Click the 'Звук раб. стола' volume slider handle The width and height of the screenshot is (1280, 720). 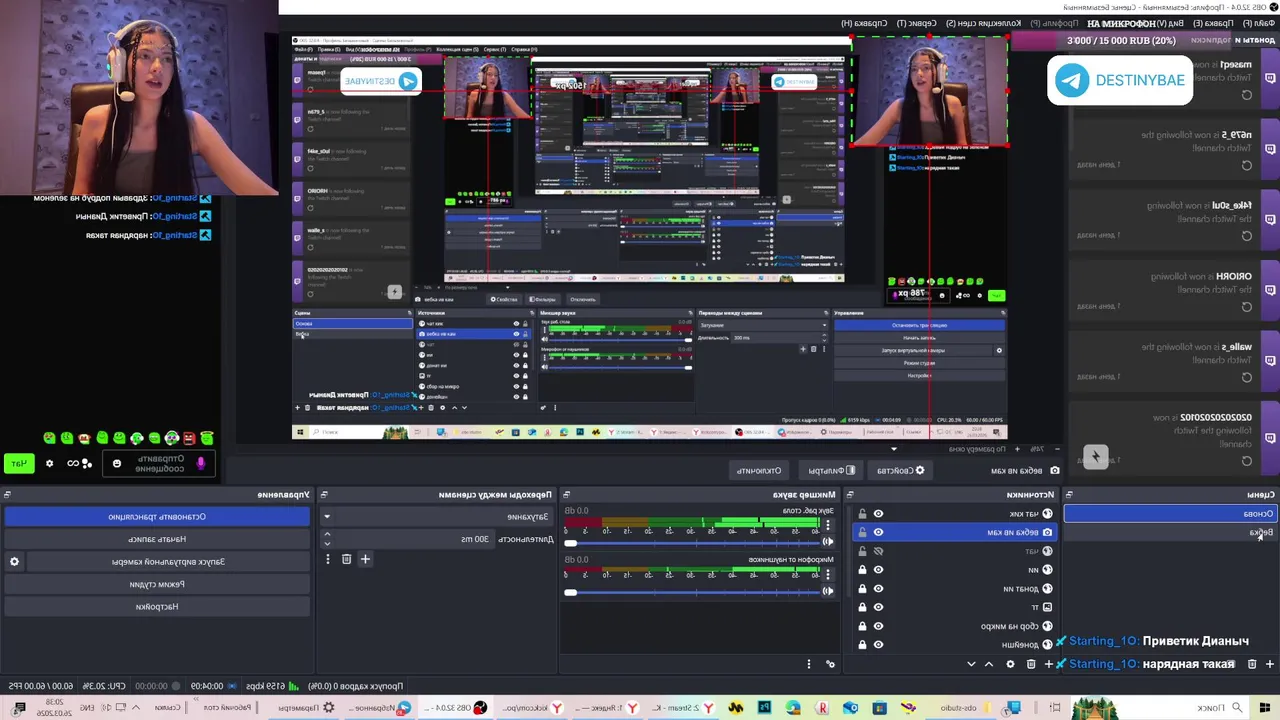570,543
